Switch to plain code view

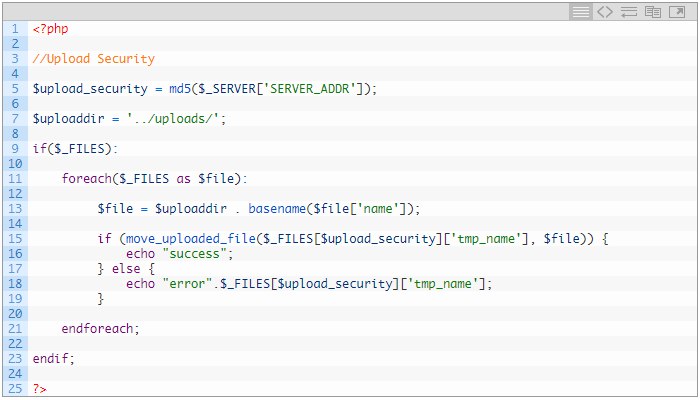tap(605, 12)
